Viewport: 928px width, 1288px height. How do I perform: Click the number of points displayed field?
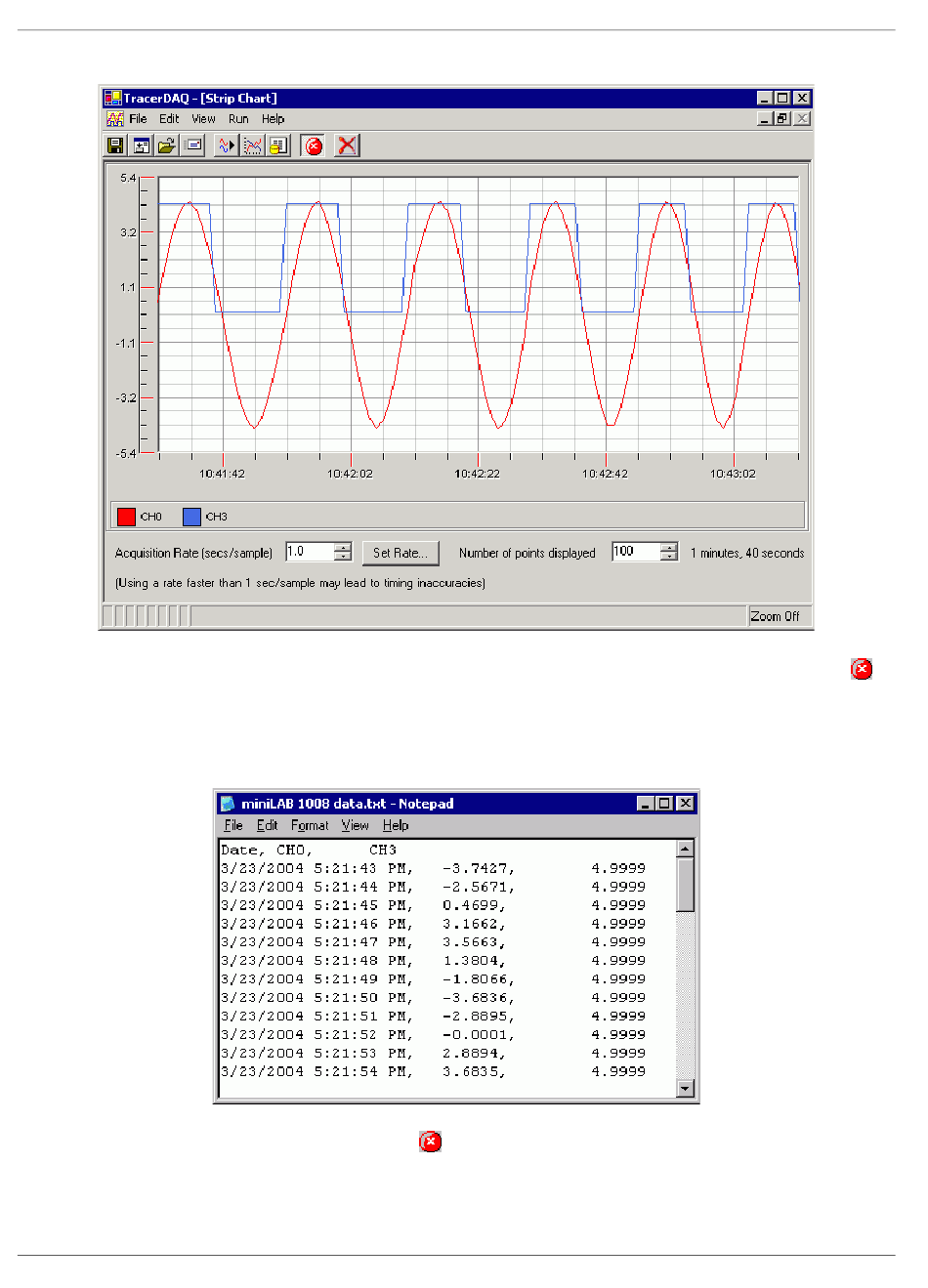coord(636,552)
